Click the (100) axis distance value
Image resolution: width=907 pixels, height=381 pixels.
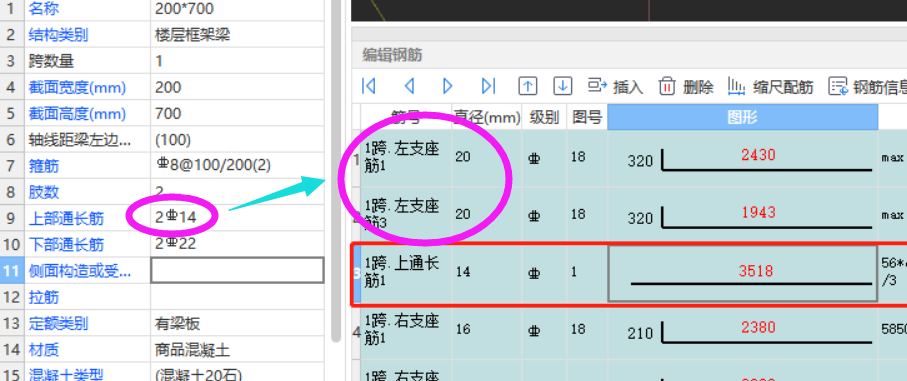tap(173, 140)
